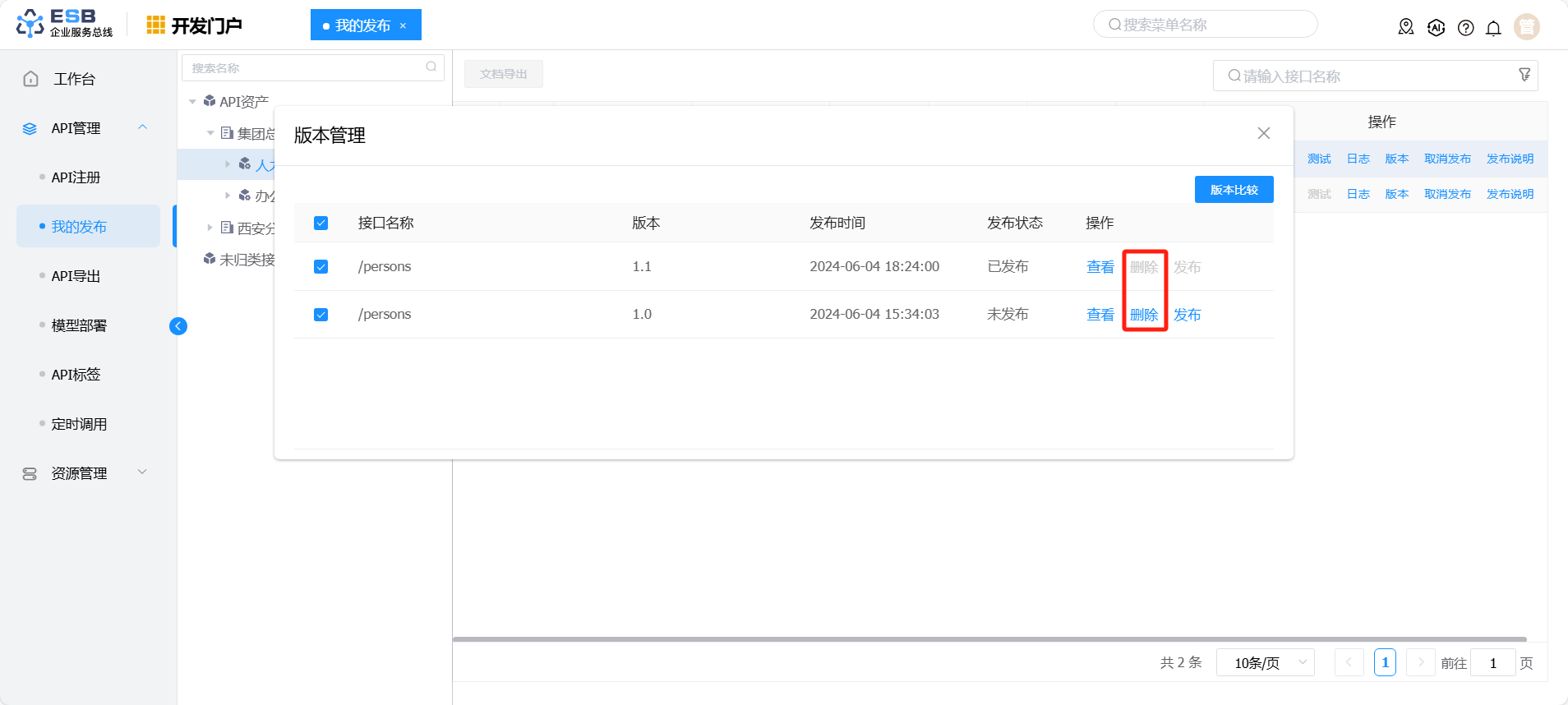Click the filter funnel icon beside interface search

[x=1524, y=75]
